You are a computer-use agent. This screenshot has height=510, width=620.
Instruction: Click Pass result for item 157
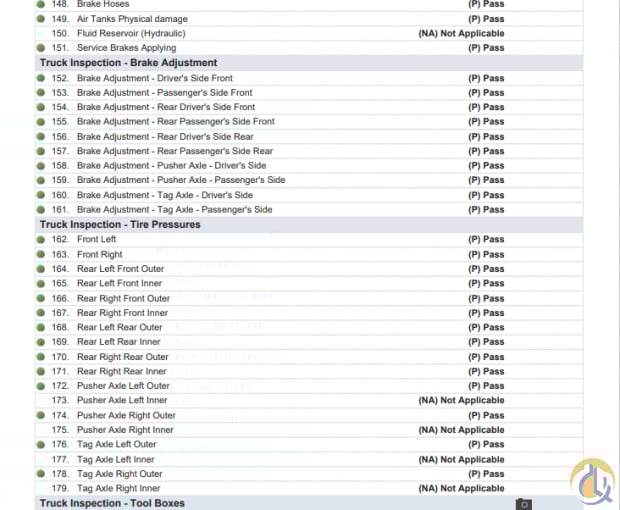[486, 151]
